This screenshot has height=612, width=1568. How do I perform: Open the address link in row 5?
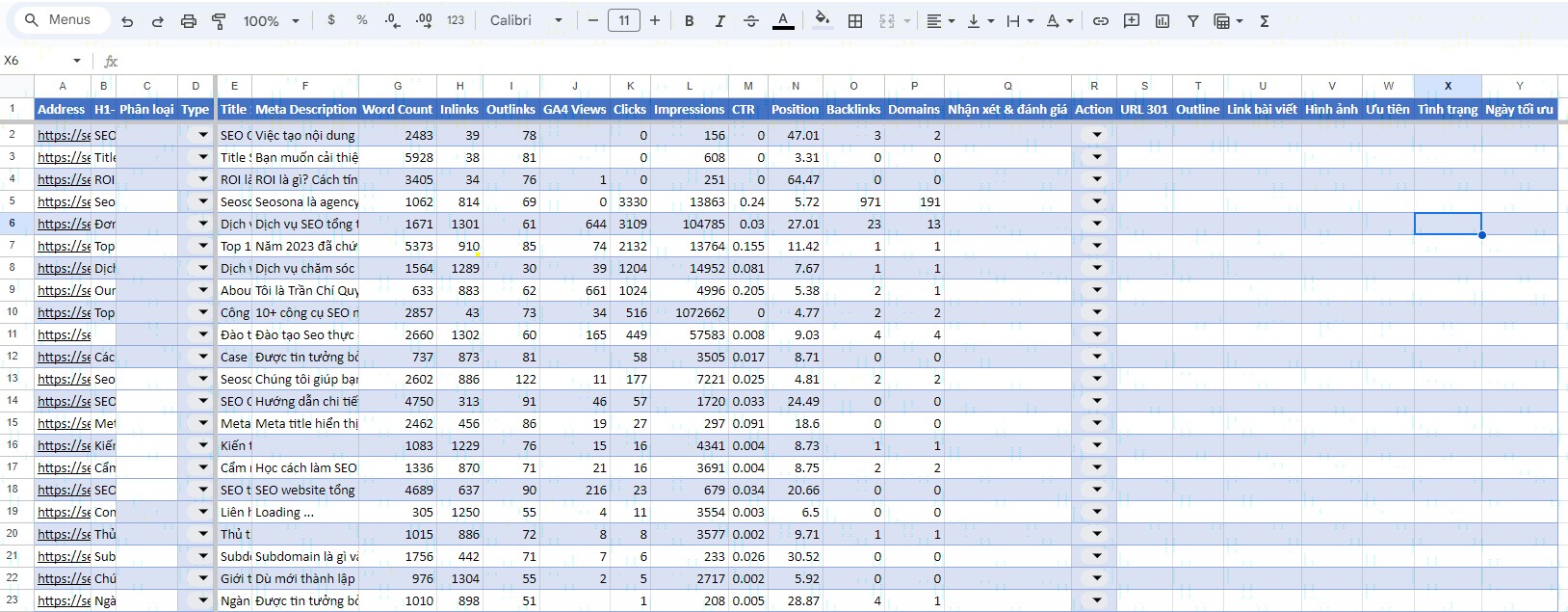click(64, 201)
